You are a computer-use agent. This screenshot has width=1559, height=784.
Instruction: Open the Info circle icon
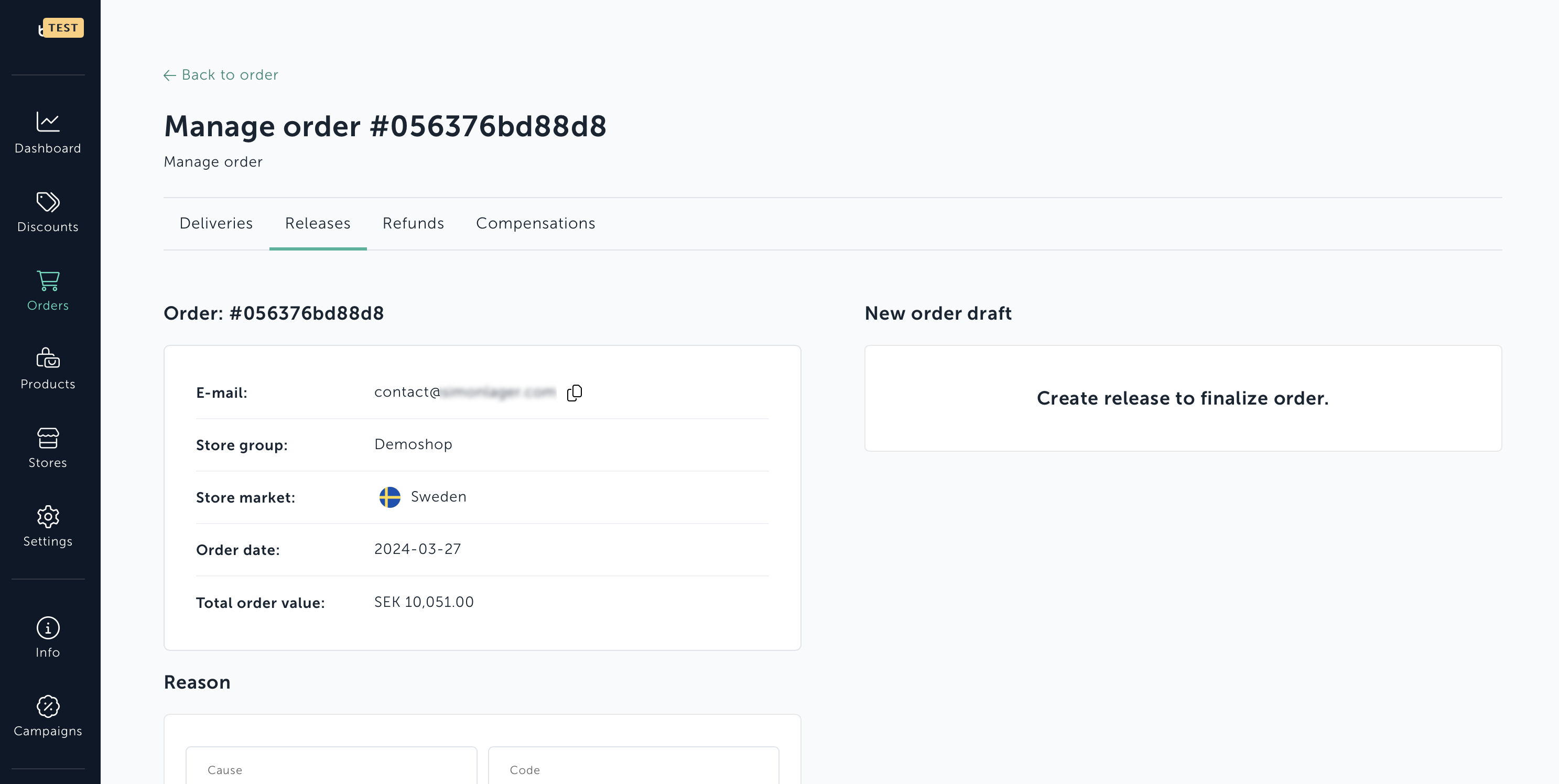tap(48, 628)
